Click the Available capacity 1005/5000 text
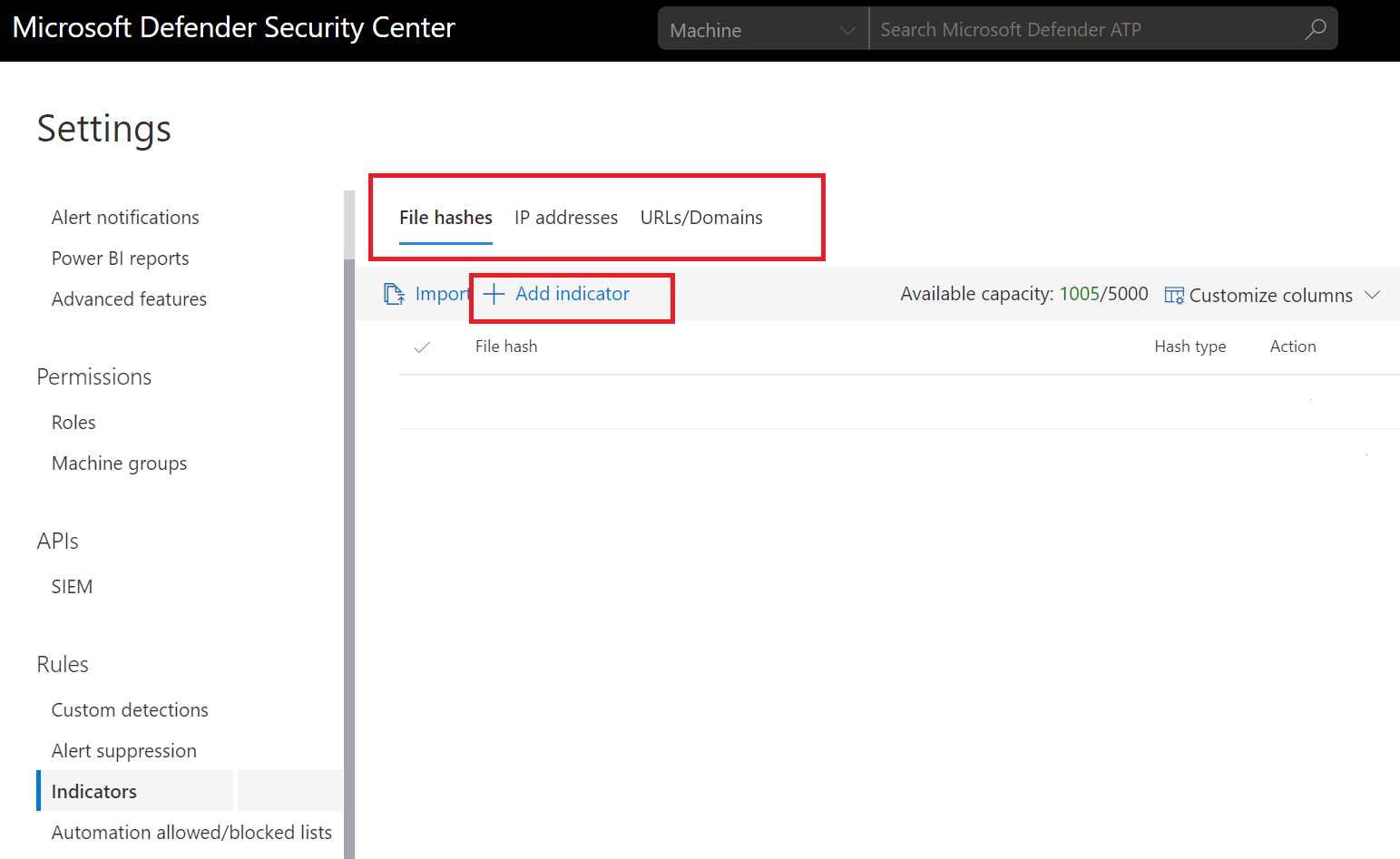Screen dimensions: 1400x859 coord(1024,294)
